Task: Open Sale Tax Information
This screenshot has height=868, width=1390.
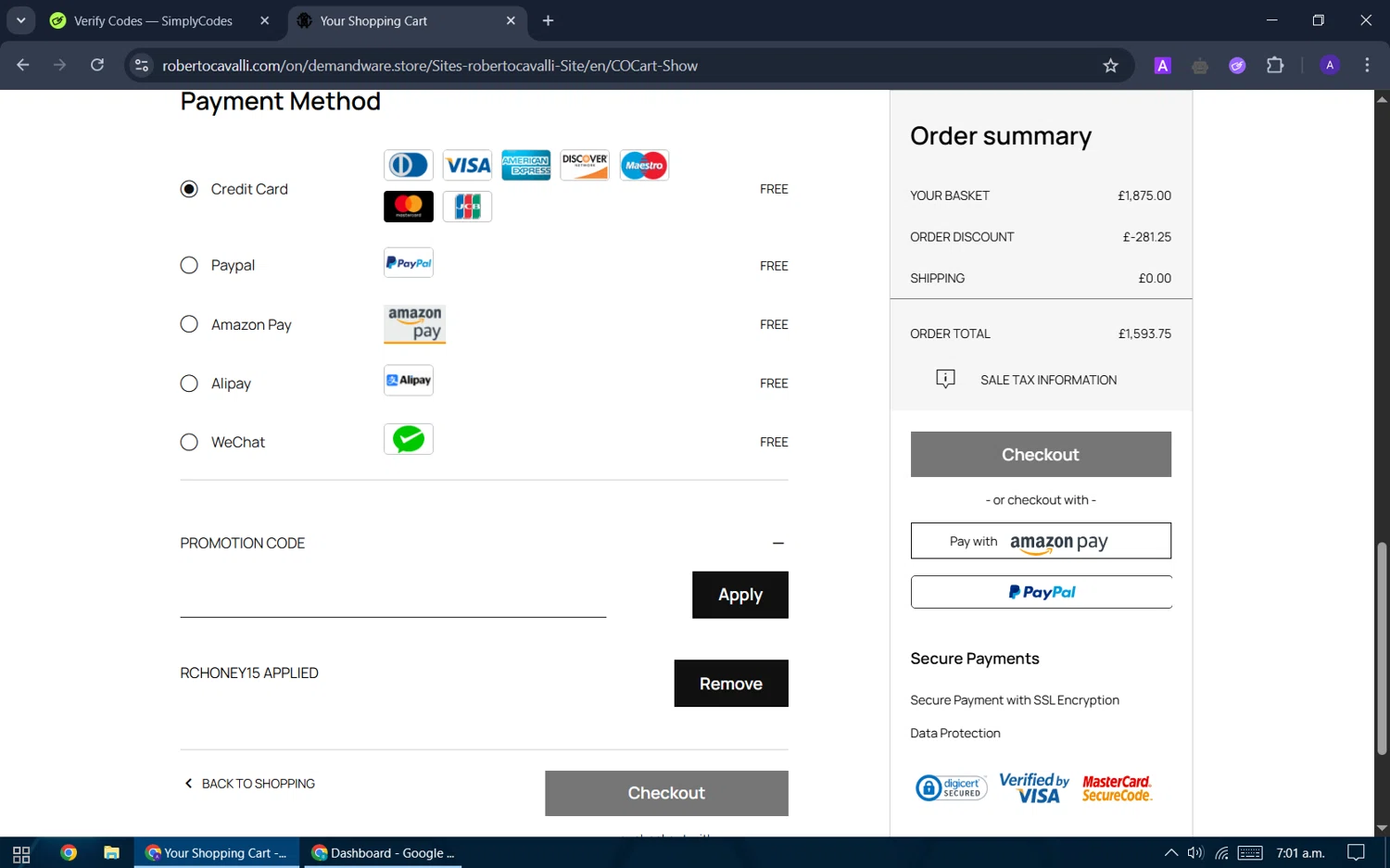Action: [x=1048, y=380]
